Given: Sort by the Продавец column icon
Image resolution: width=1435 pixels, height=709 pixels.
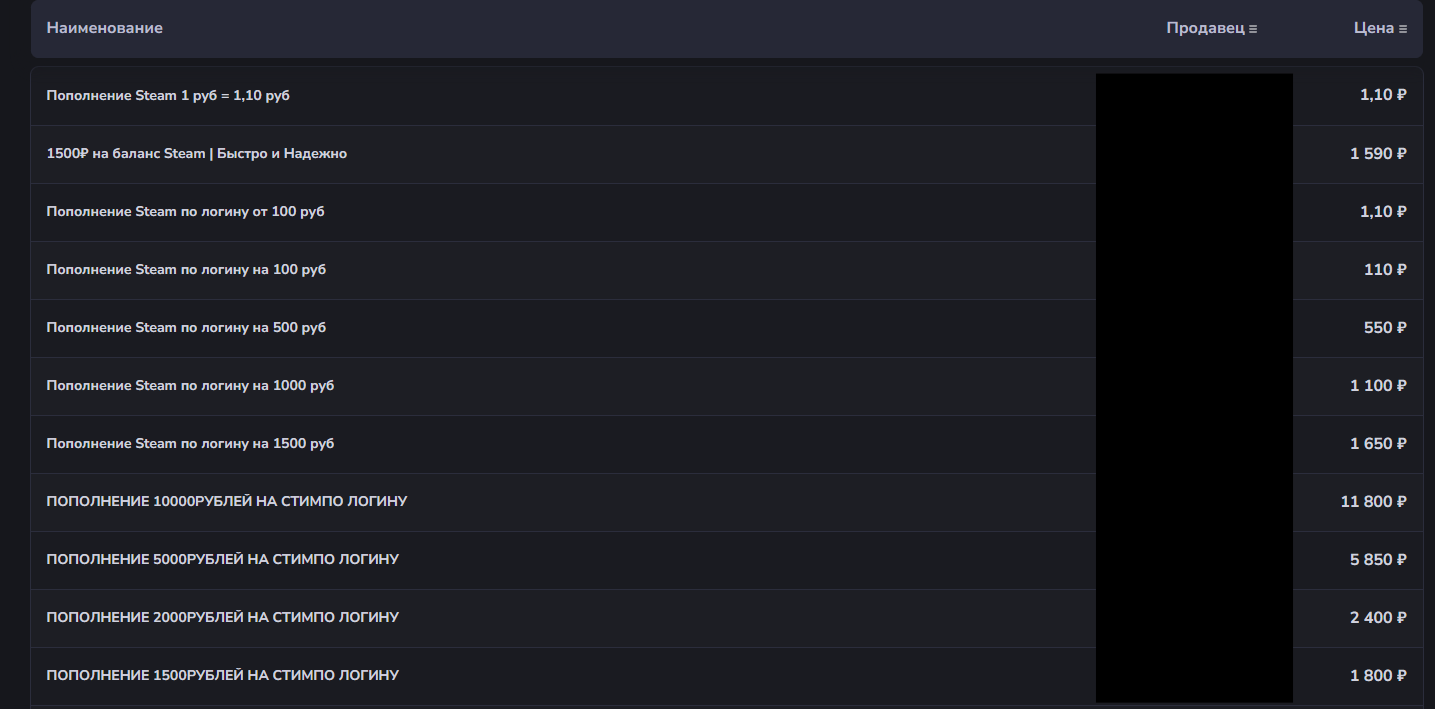Looking at the screenshot, I should click(x=1253, y=29).
